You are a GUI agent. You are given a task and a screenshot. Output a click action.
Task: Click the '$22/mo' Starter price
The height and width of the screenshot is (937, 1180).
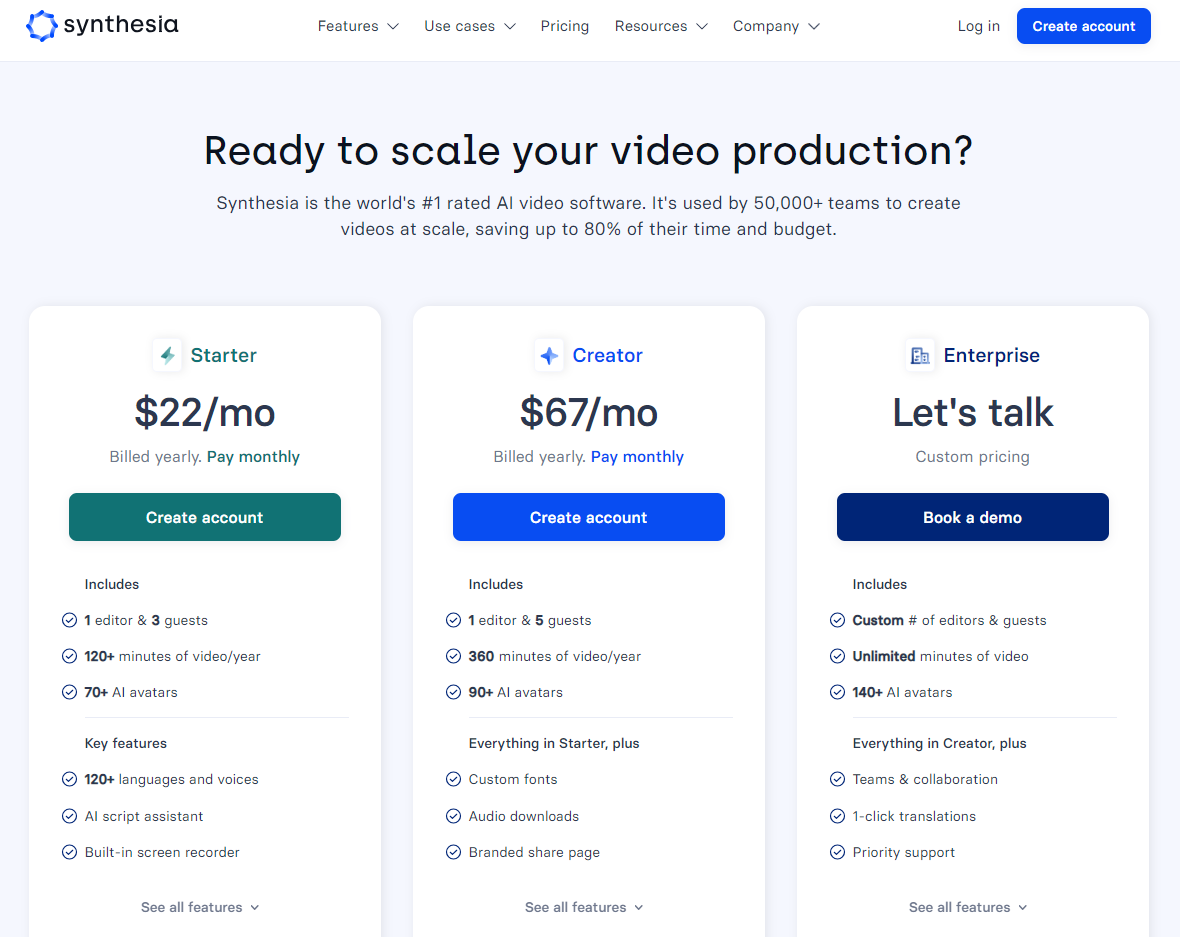pos(205,412)
